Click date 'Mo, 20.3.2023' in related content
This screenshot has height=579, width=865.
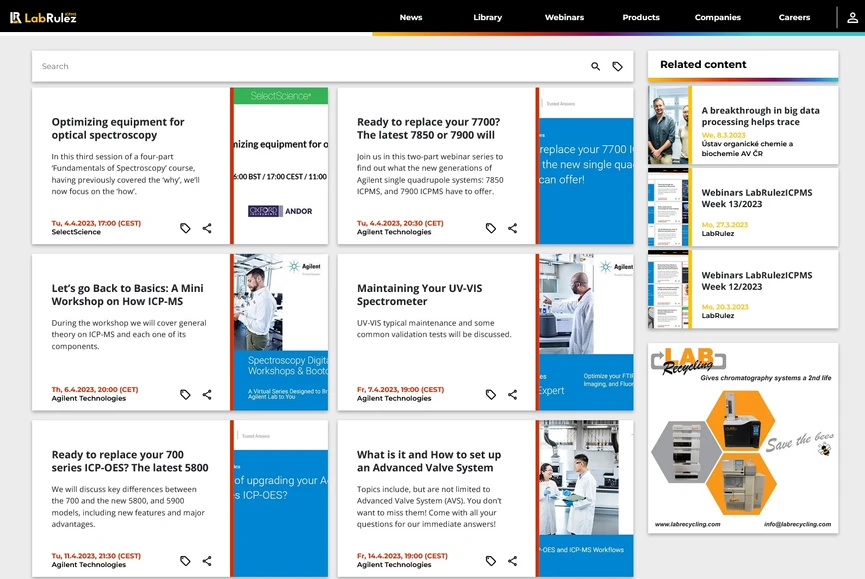tap(724, 307)
